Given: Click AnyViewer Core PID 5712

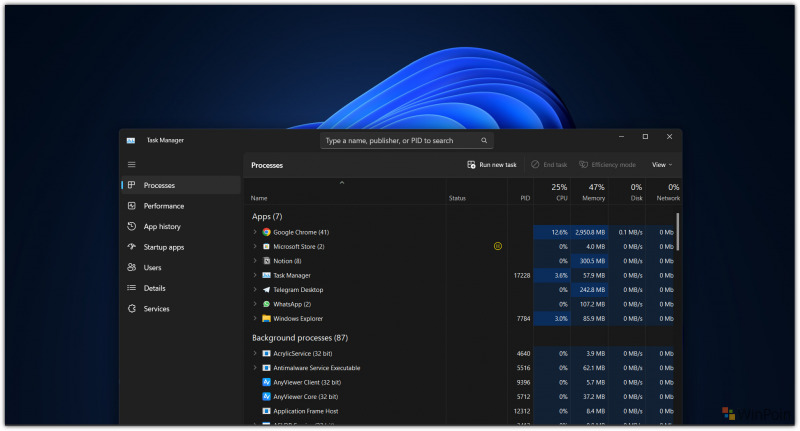Looking at the screenshot, I should point(523,396).
